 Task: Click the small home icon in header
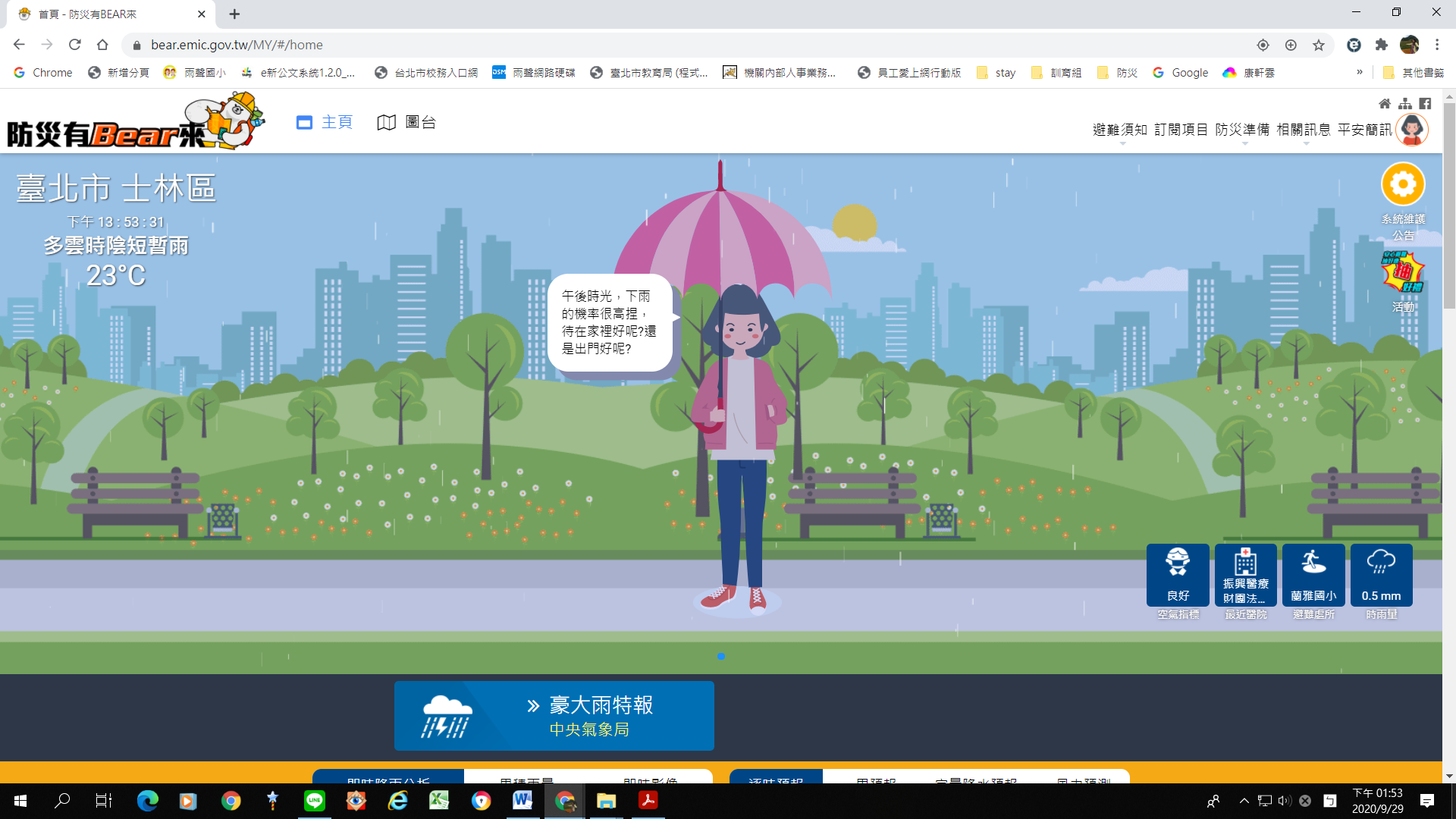point(1385,103)
